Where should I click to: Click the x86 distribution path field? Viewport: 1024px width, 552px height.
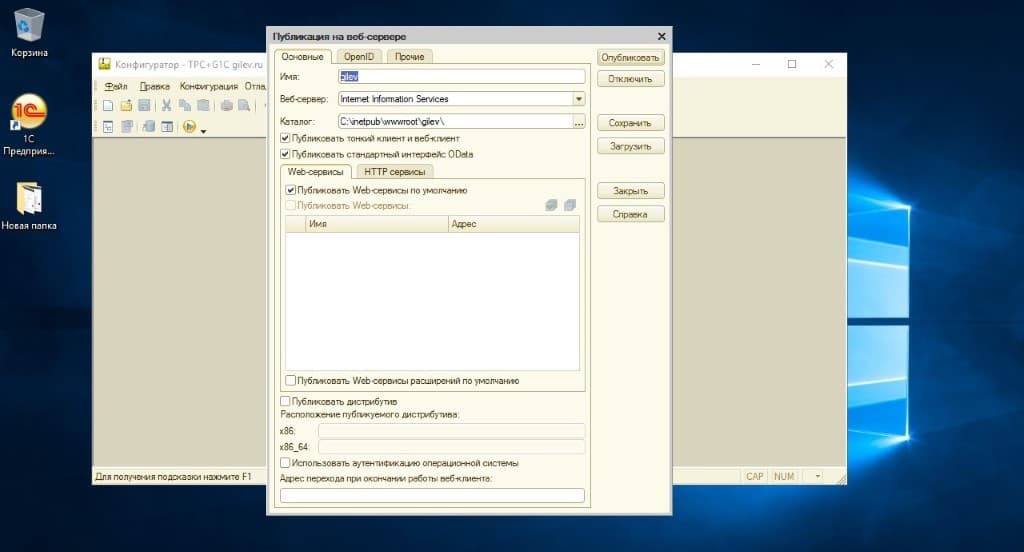(451, 430)
